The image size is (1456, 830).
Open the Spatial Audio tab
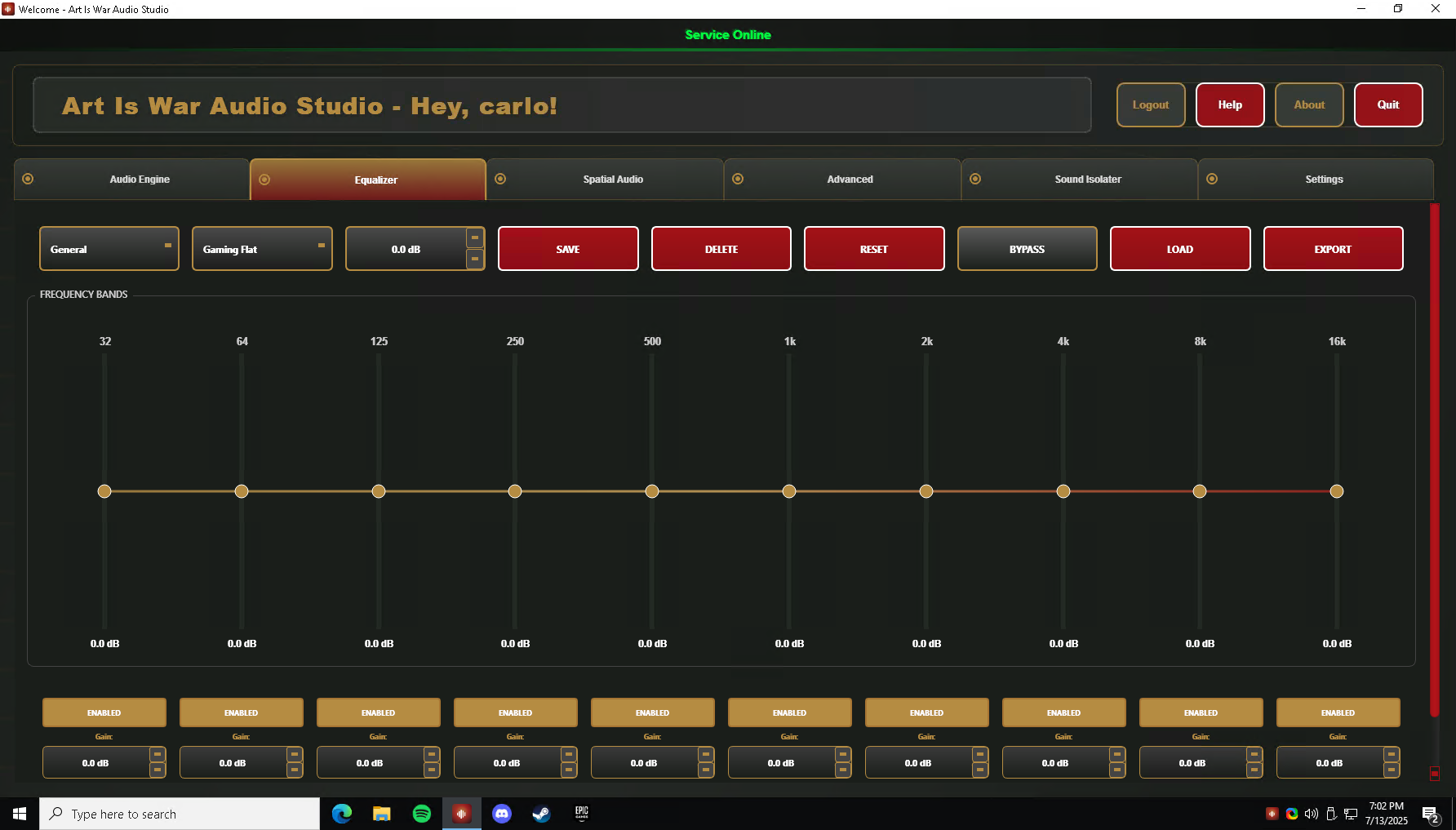(605, 180)
